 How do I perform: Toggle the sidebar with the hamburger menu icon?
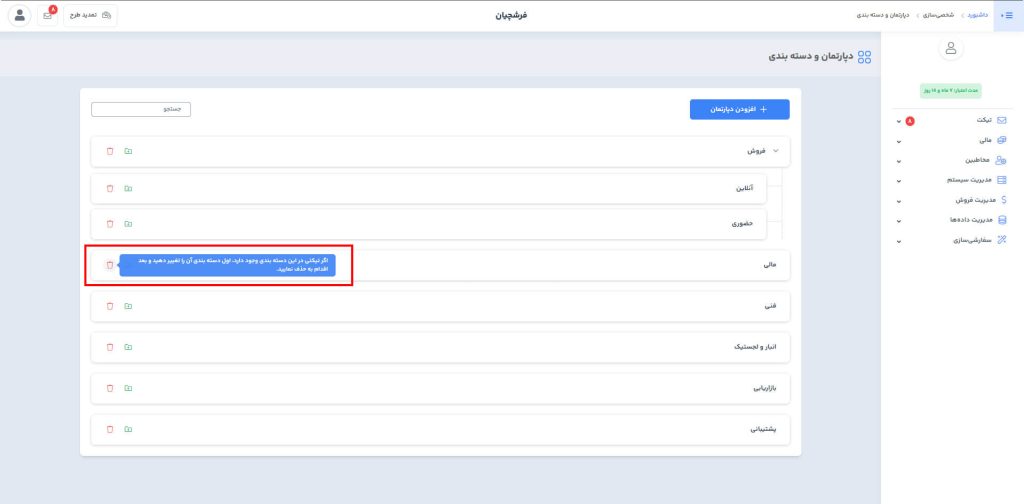point(1008,16)
